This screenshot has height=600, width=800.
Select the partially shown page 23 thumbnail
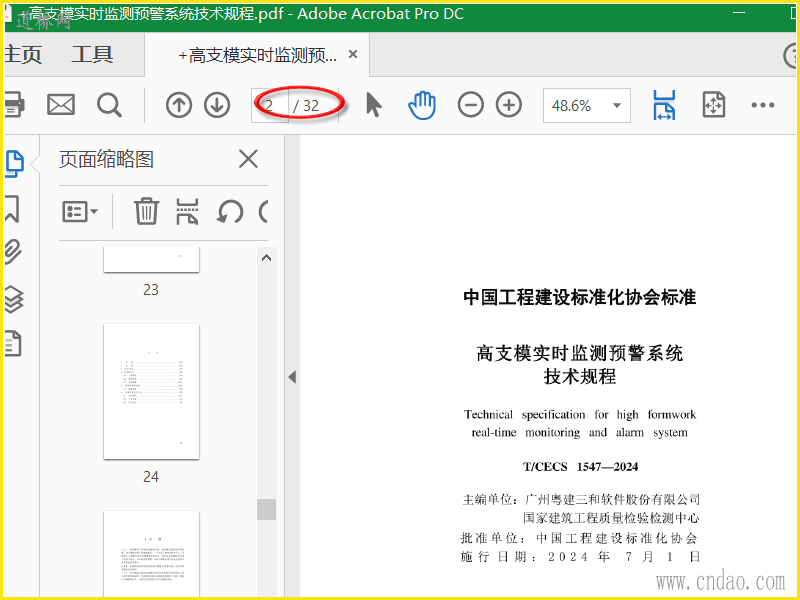152,260
